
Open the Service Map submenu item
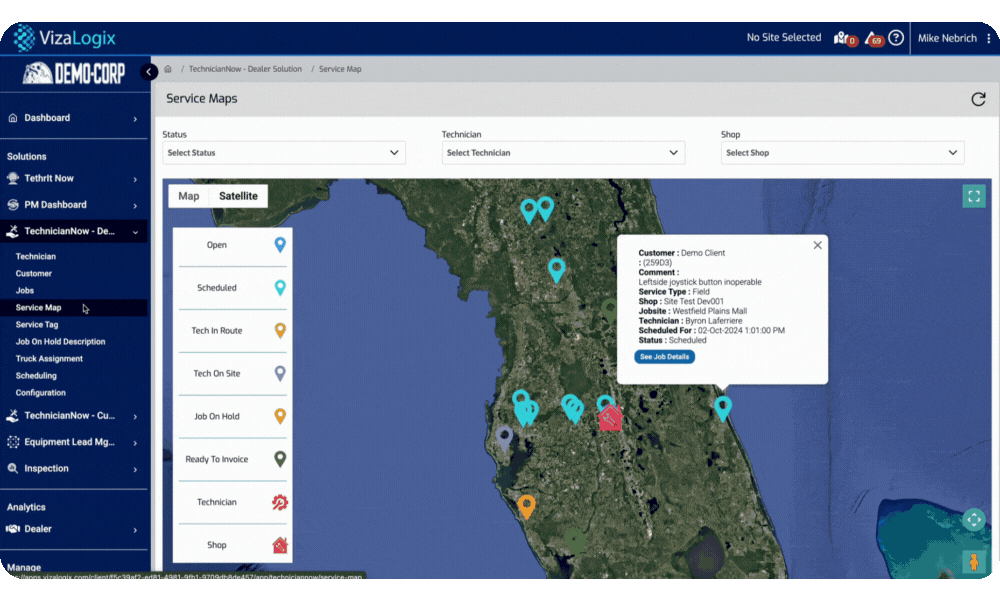click(38, 307)
